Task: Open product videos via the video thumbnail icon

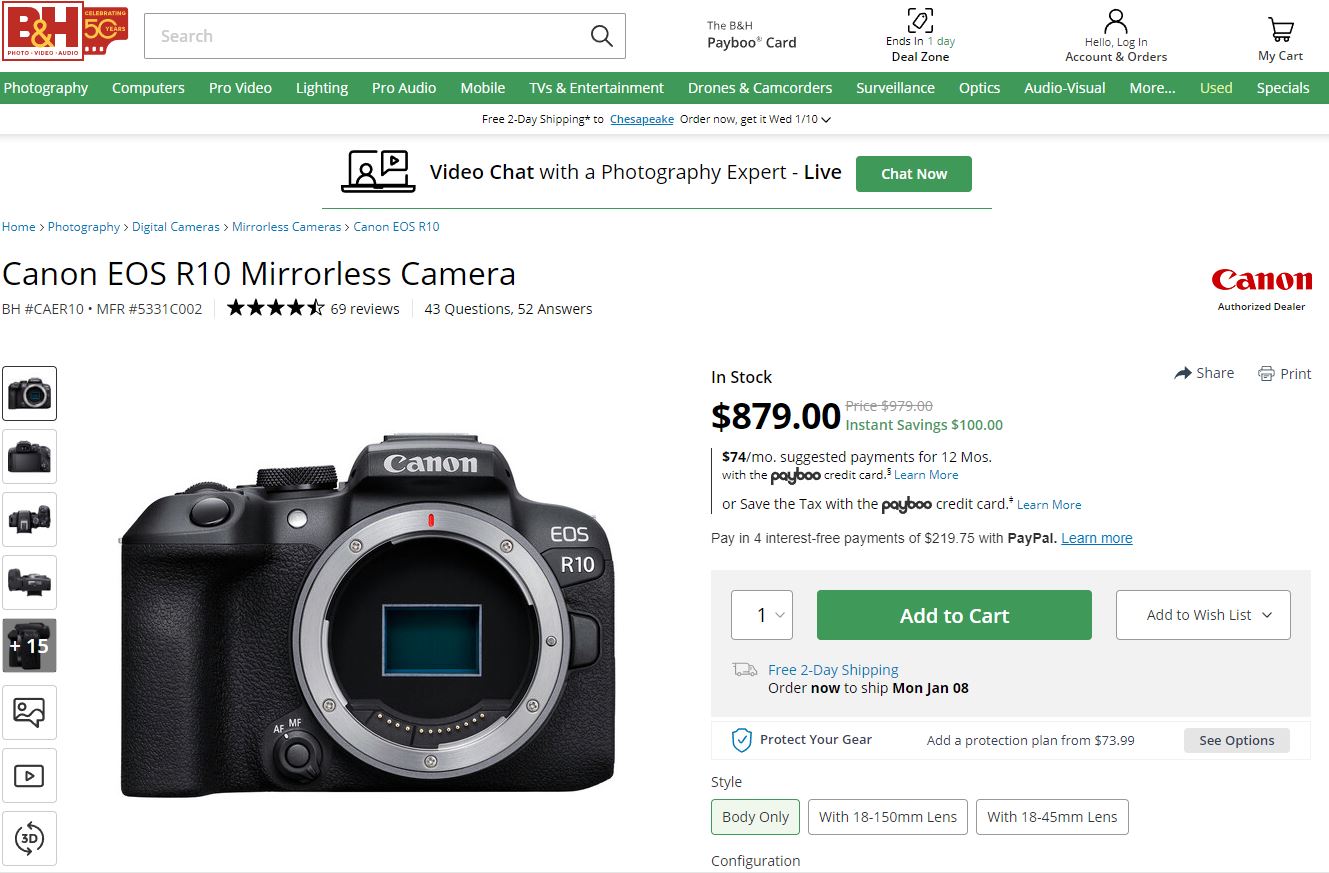Action: point(30,775)
